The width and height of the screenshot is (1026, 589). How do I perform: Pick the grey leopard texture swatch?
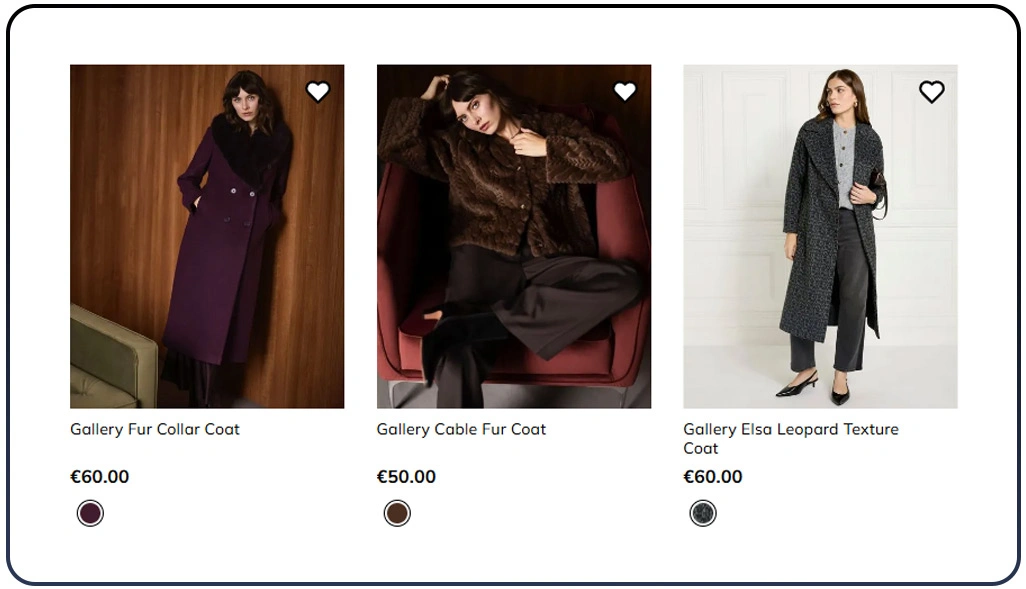point(703,514)
